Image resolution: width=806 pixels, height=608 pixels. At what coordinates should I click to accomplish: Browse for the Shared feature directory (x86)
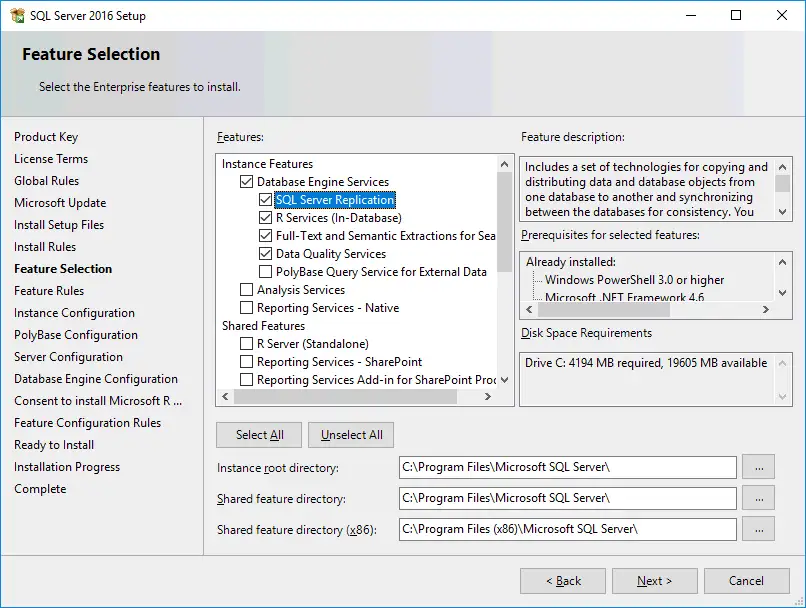click(759, 529)
